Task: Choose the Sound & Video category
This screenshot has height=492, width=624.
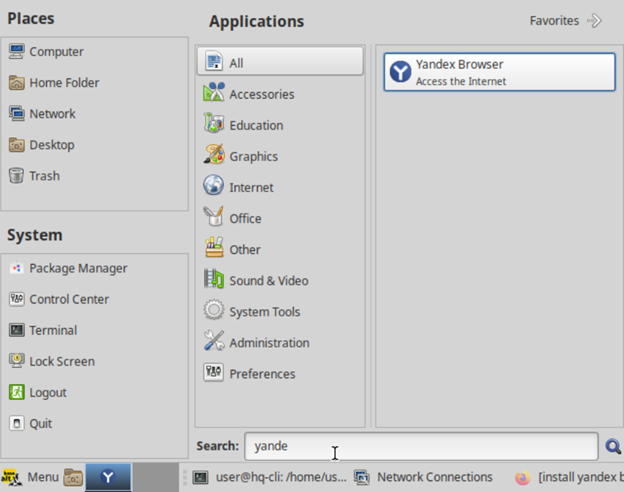Action: click(268, 280)
